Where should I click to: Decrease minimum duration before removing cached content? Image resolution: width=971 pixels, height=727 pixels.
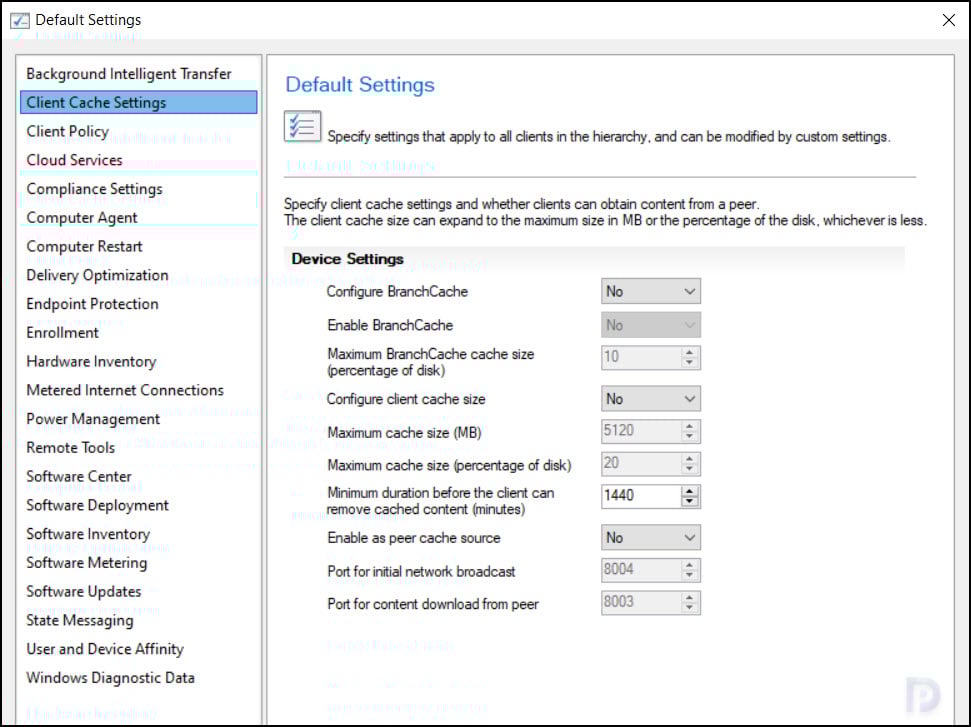click(x=689, y=502)
